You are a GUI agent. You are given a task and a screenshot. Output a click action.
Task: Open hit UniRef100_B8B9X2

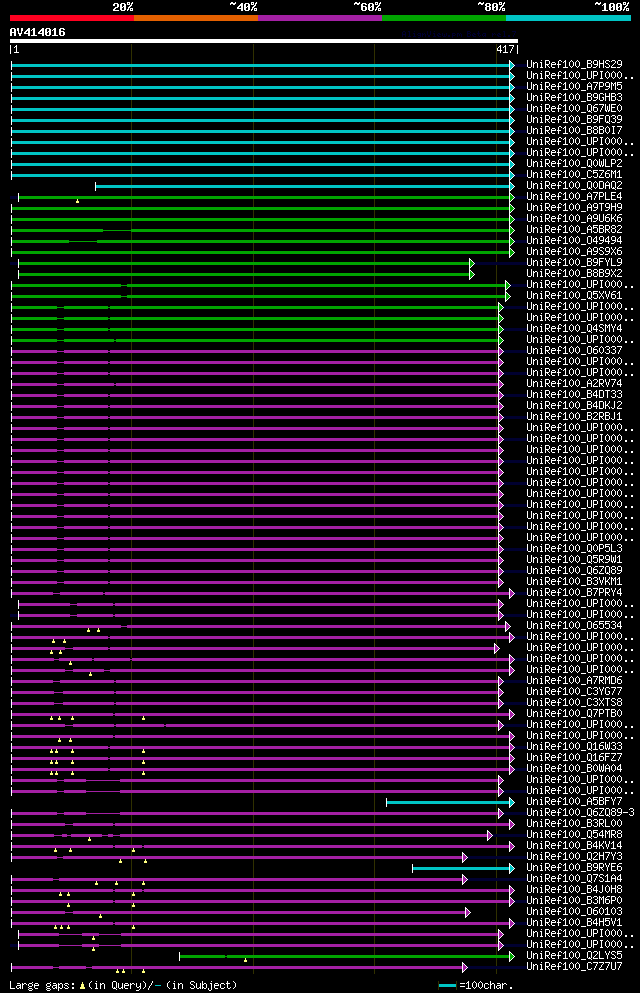pyautogui.click(x=574, y=274)
